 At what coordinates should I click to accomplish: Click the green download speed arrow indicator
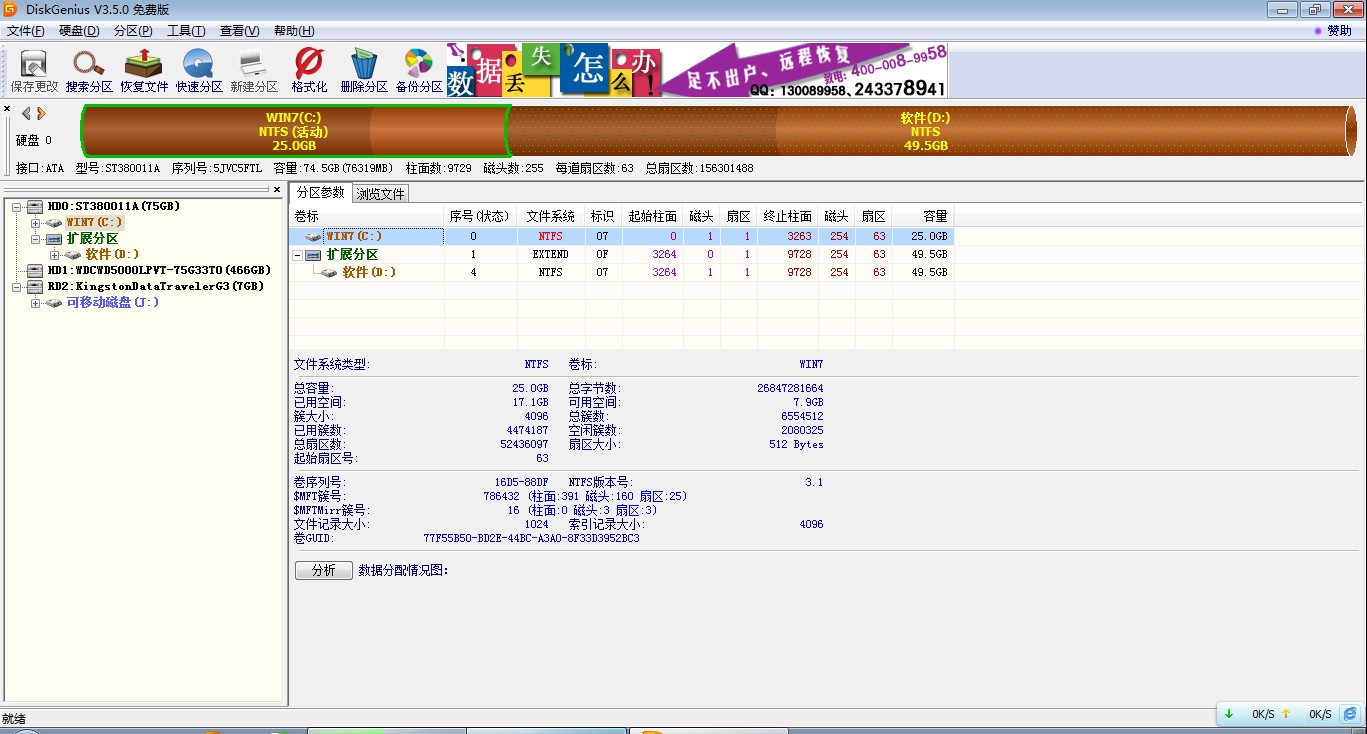(1228, 714)
